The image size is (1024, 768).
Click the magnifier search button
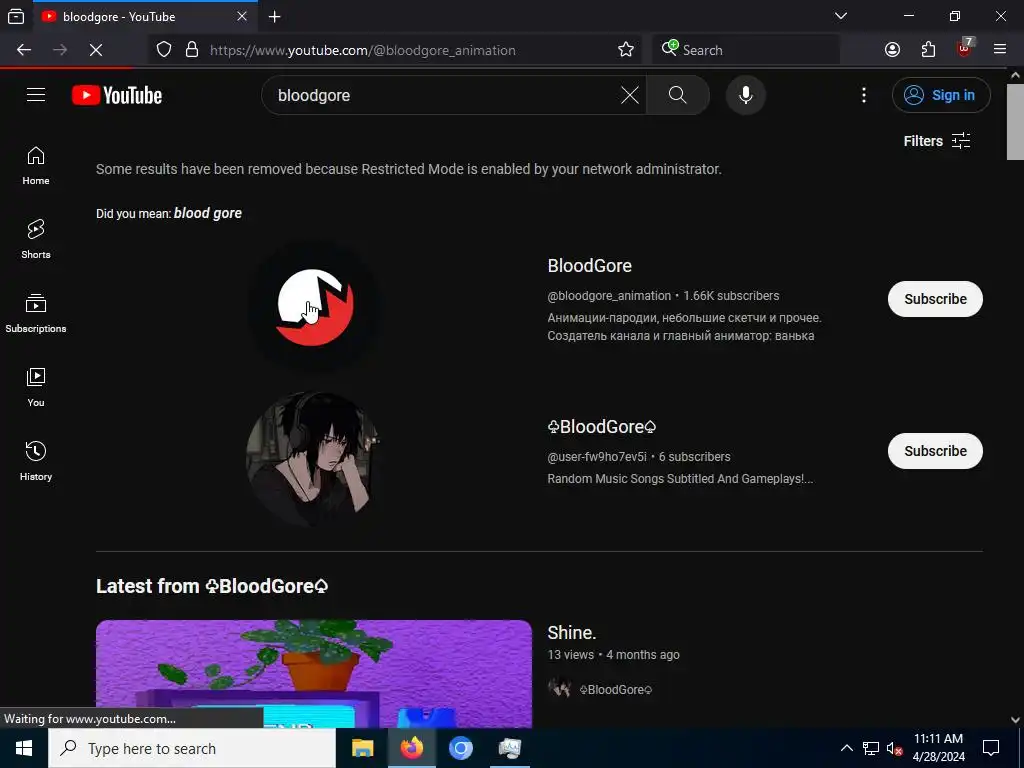[677, 95]
